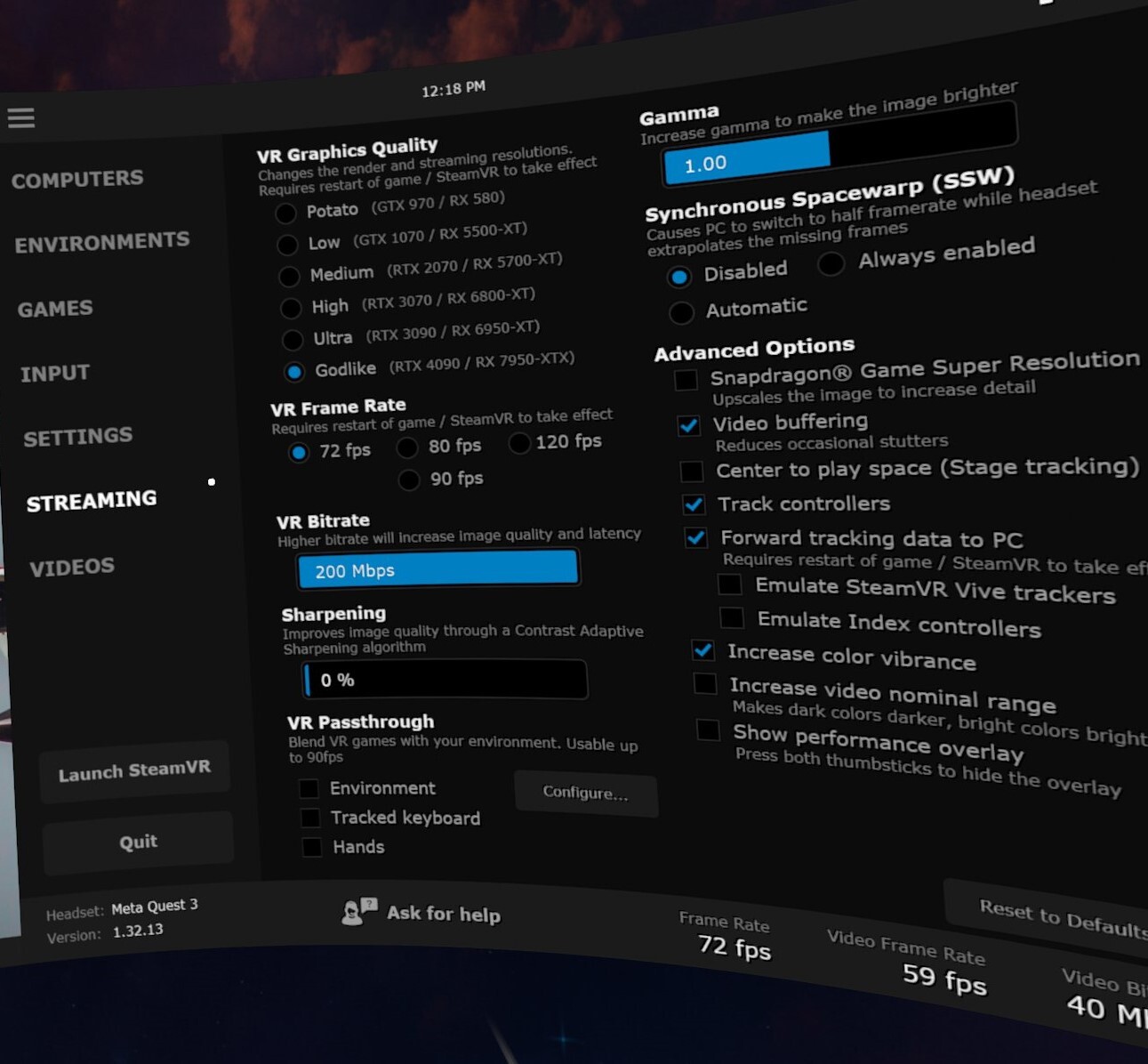This screenshot has height=1064, width=1148.
Task: Enable Environment passthrough checkbox
Action: [309, 788]
